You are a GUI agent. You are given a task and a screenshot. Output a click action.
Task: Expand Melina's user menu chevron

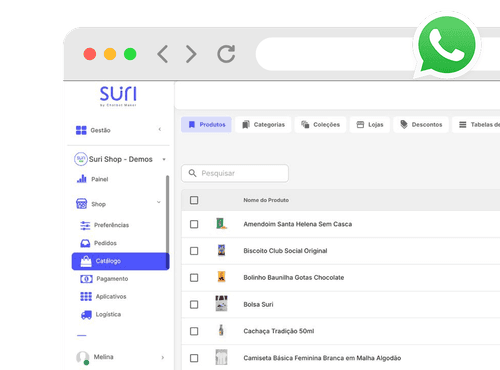pyautogui.click(x=163, y=357)
